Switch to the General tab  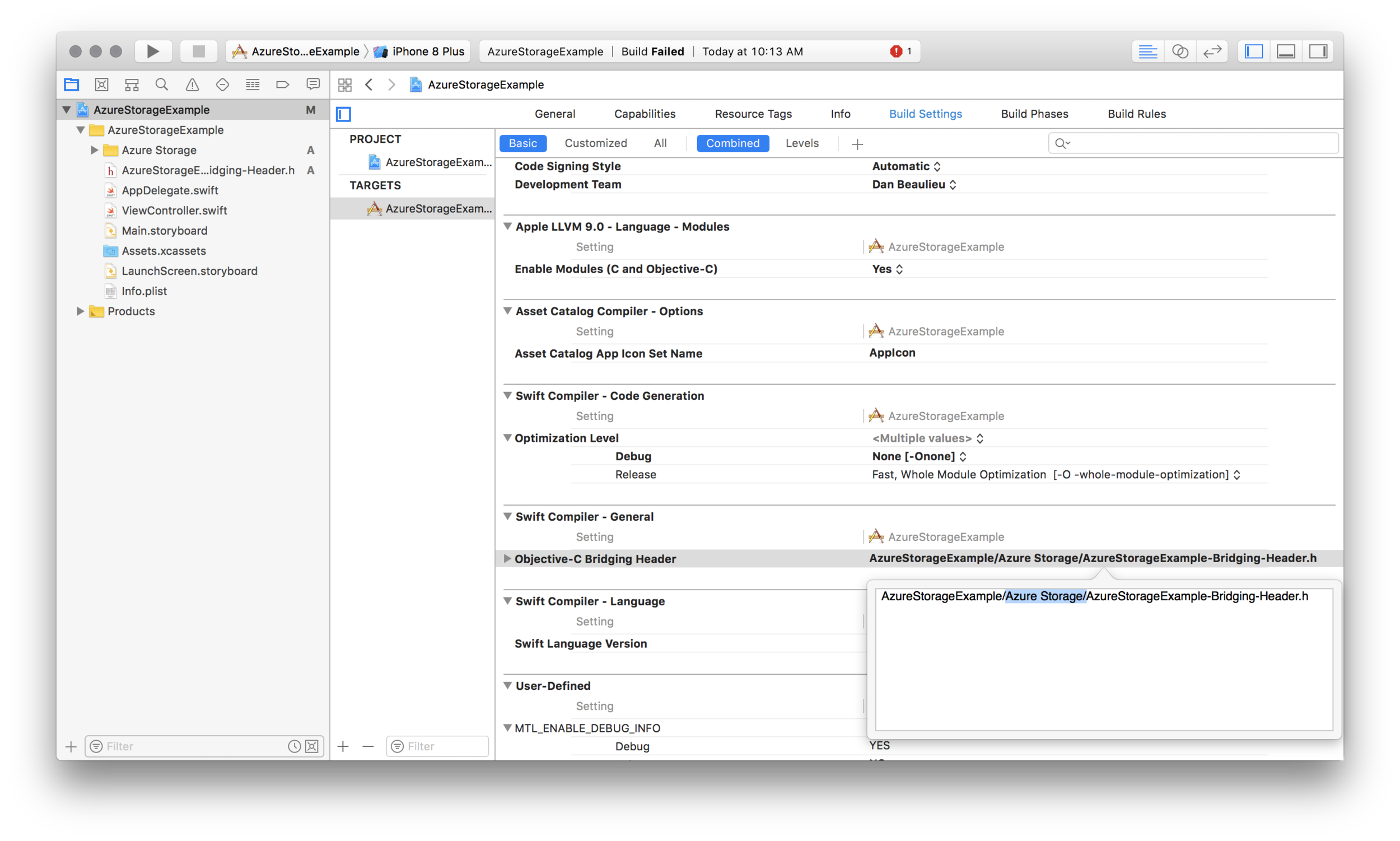pos(554,113)
